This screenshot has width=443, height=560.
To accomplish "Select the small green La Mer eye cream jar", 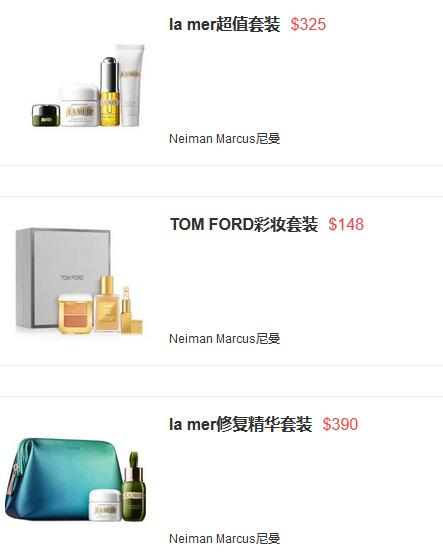I will click(x=46, y=115).
